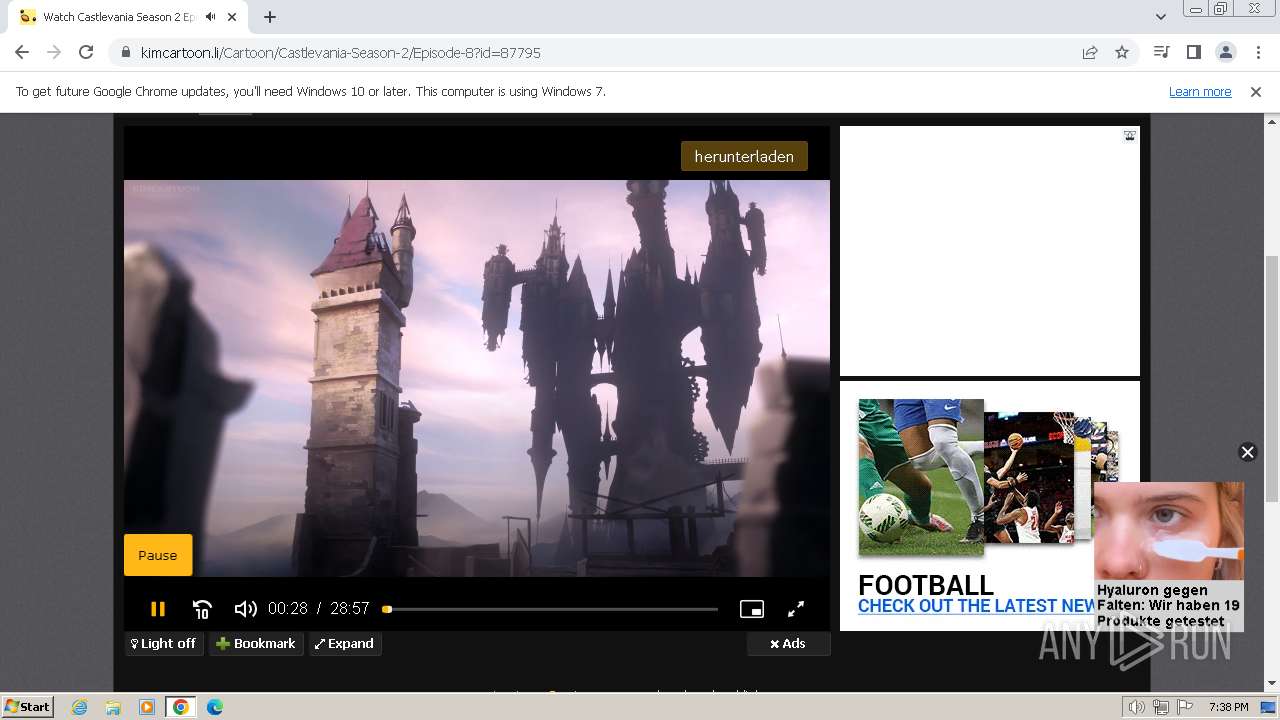
Task: Go back to the previous page
Action: point(22,52)
